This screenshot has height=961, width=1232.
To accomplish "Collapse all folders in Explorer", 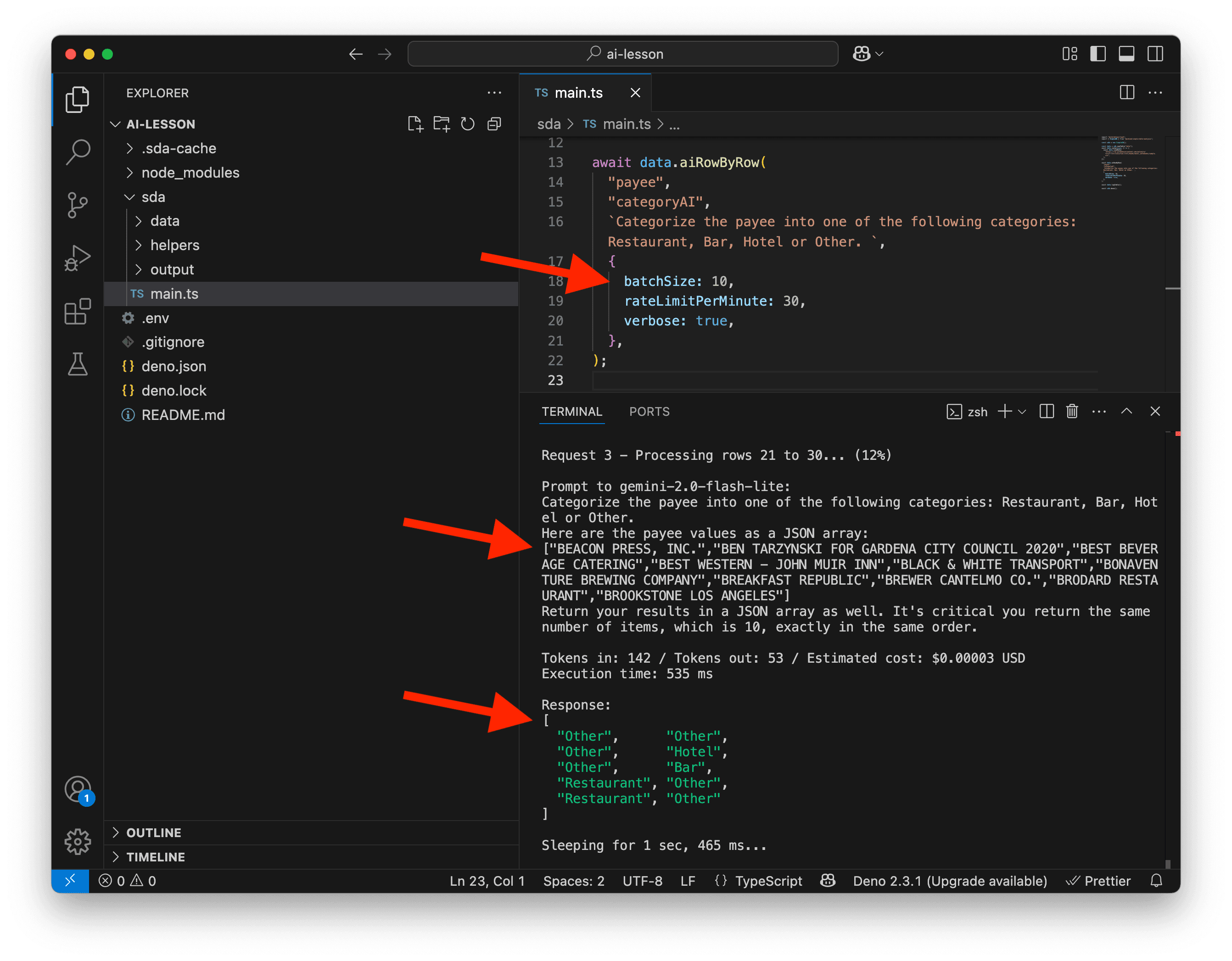I will pos(494,124).
